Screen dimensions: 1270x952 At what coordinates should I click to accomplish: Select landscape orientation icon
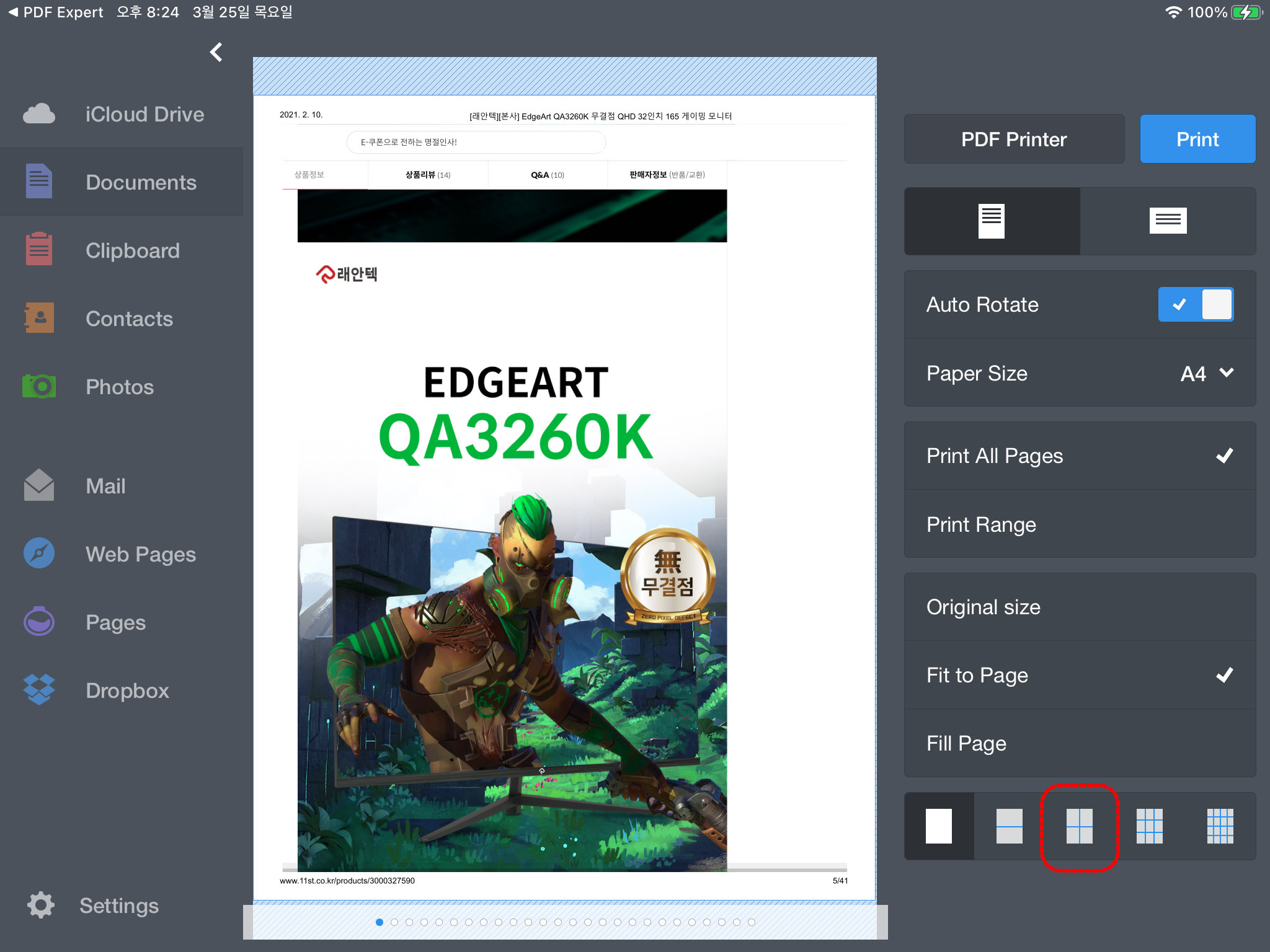coord(1168,221)
